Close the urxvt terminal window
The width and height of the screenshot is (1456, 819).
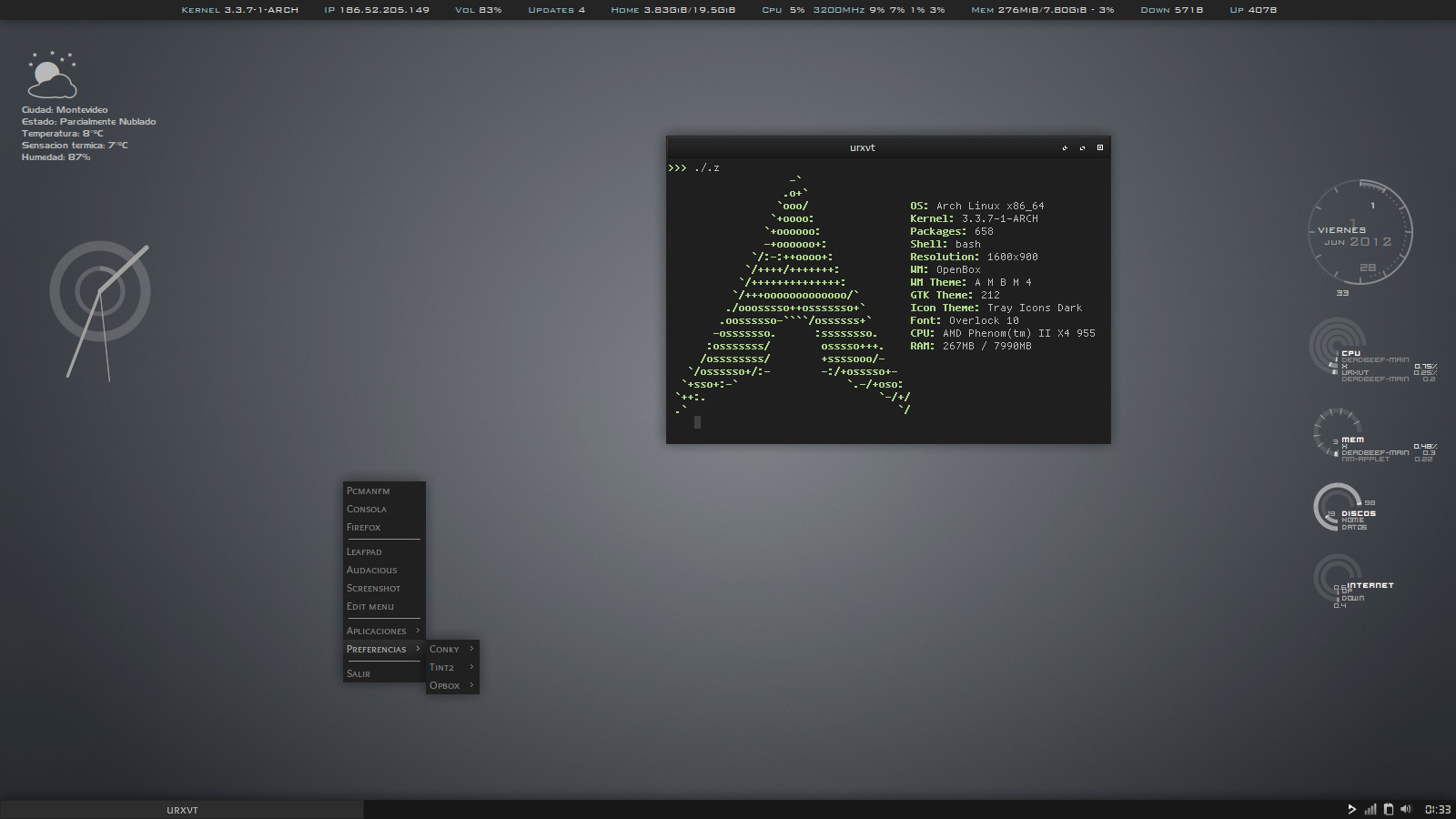click(x=1100, y=147)
